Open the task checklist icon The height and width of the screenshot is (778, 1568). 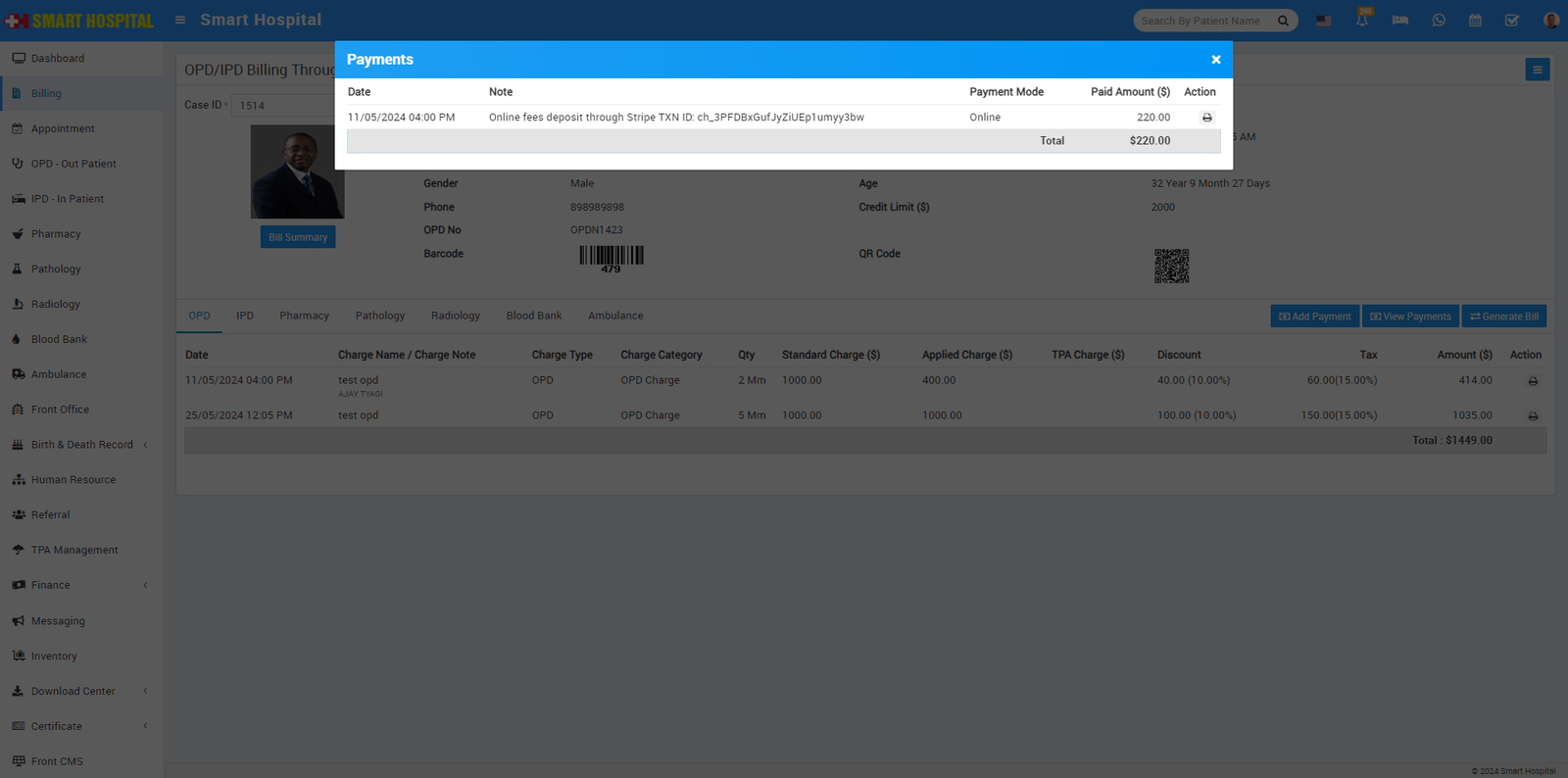(1512, 21)
